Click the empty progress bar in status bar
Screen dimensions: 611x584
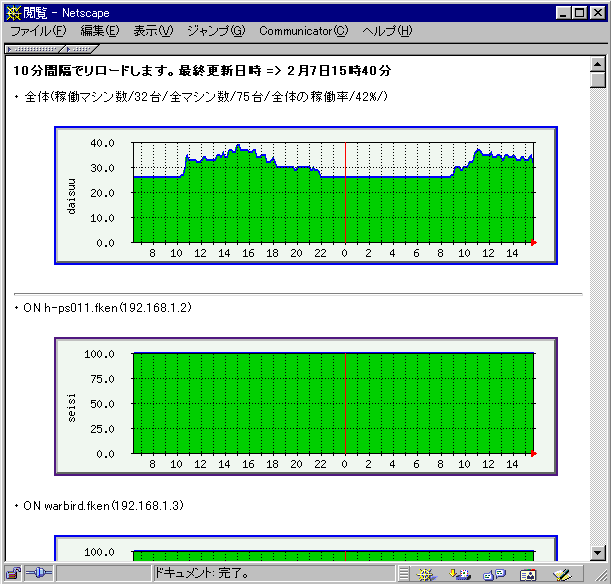tap(103, 573)
